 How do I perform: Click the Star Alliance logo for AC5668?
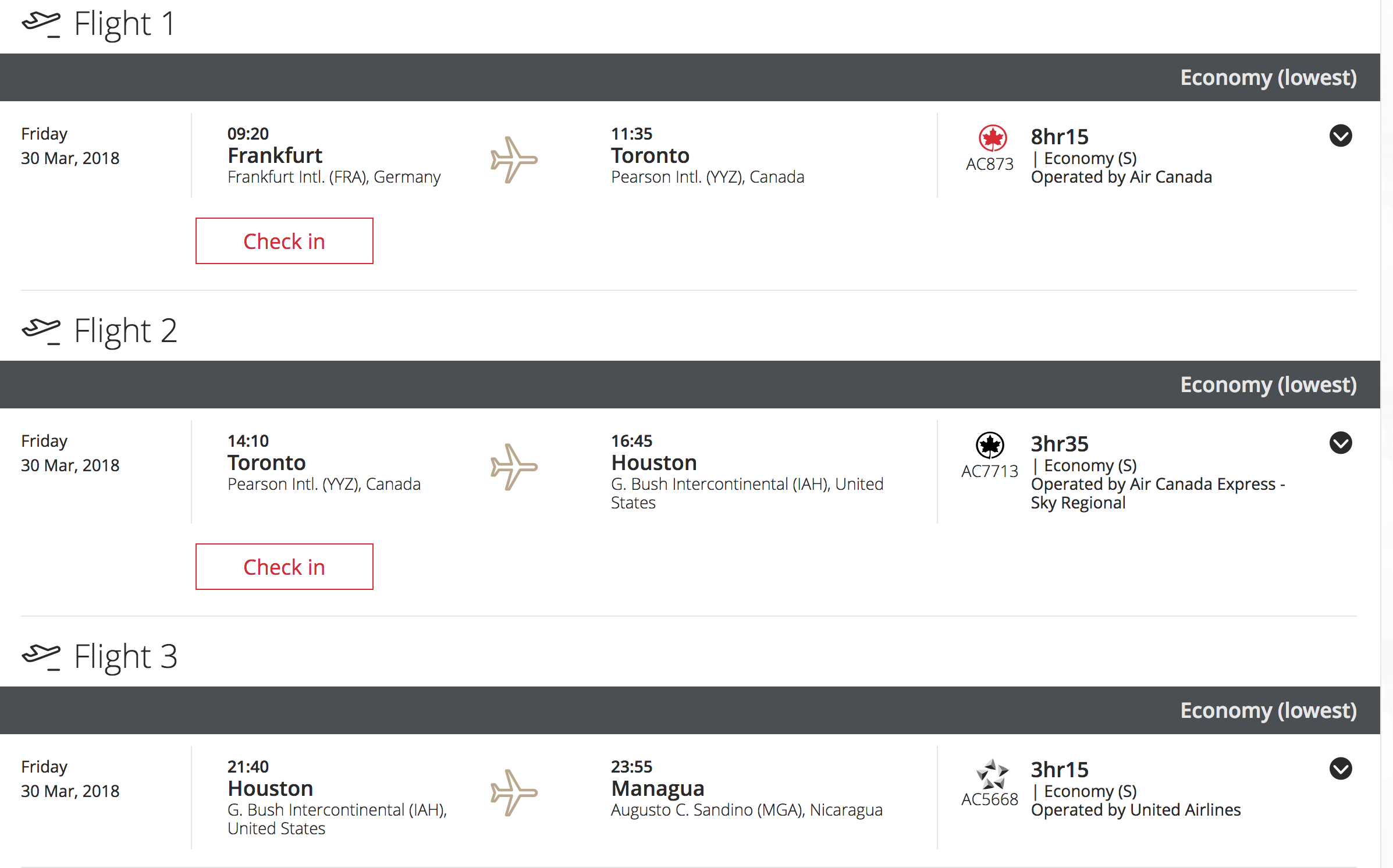992,774
